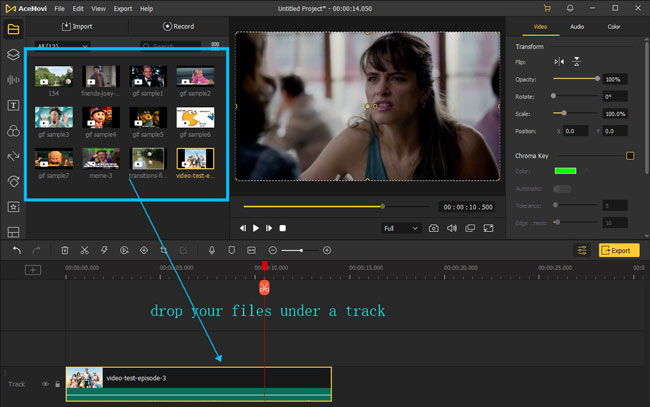Click the Redo arrow in timeline toolbar

[x=36, y=250]
